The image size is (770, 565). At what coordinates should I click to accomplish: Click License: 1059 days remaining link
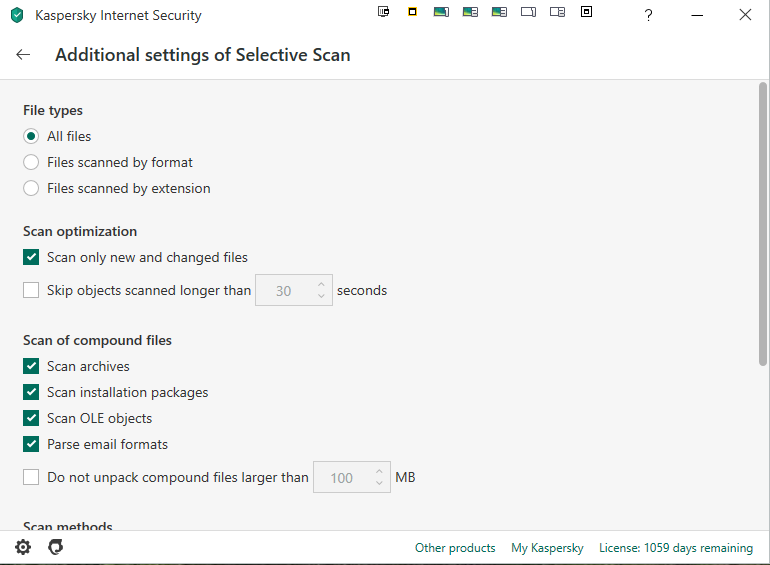click(x=675, y=548)
